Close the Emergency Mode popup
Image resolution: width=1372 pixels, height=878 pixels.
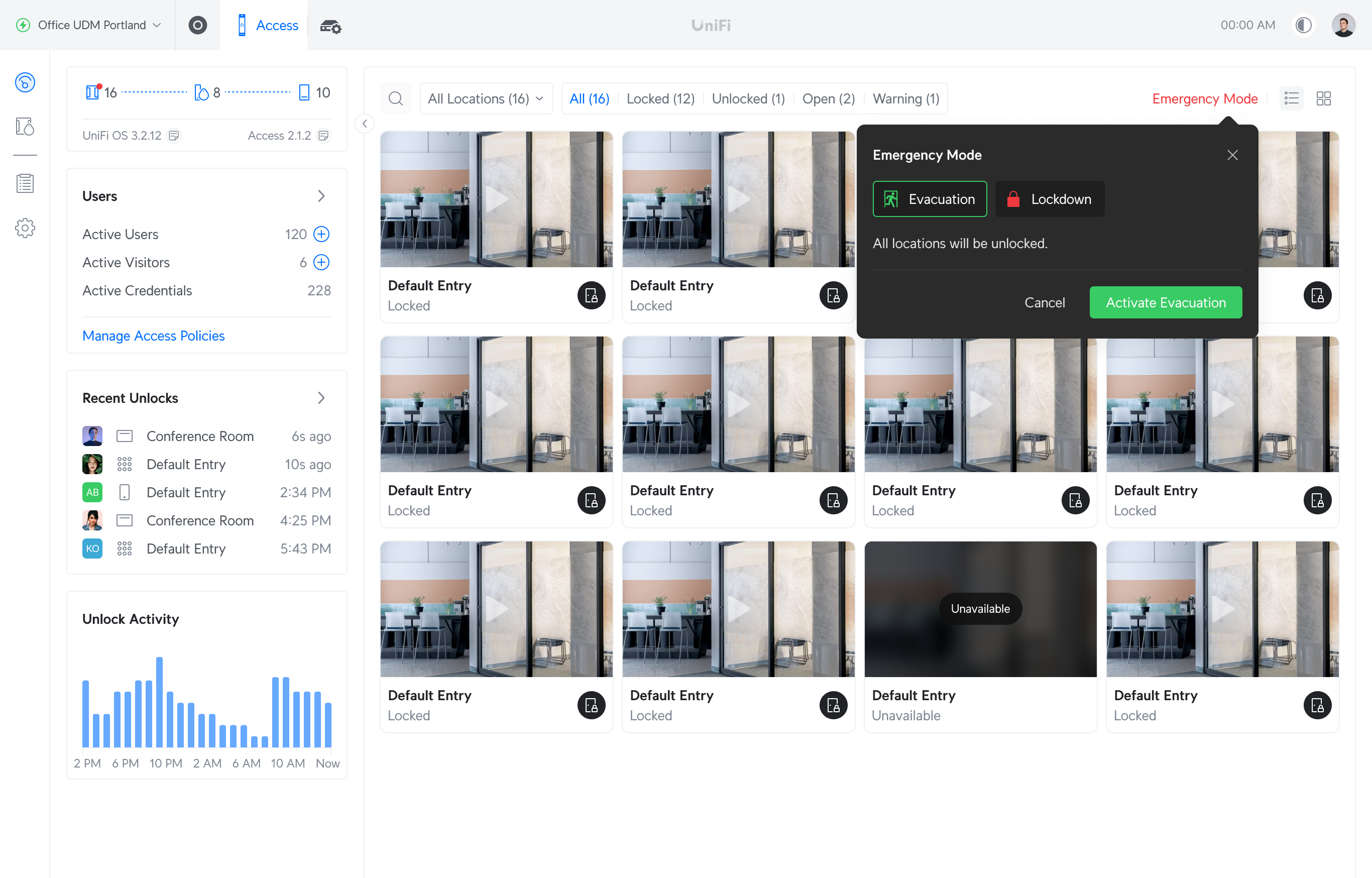pyautogui.click(x=1232, y=155)
